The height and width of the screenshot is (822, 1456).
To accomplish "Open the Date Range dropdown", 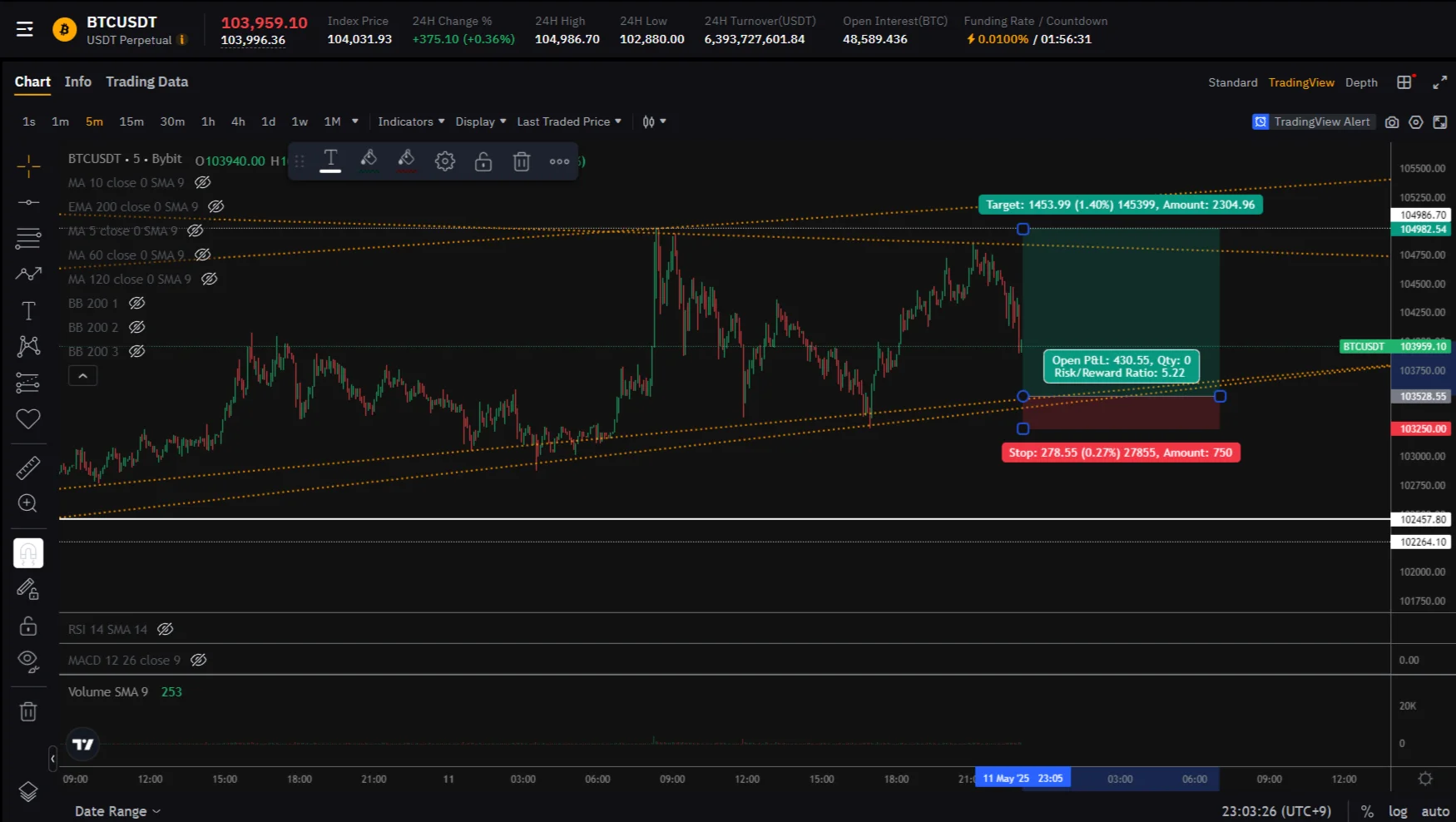I will 117,811.
